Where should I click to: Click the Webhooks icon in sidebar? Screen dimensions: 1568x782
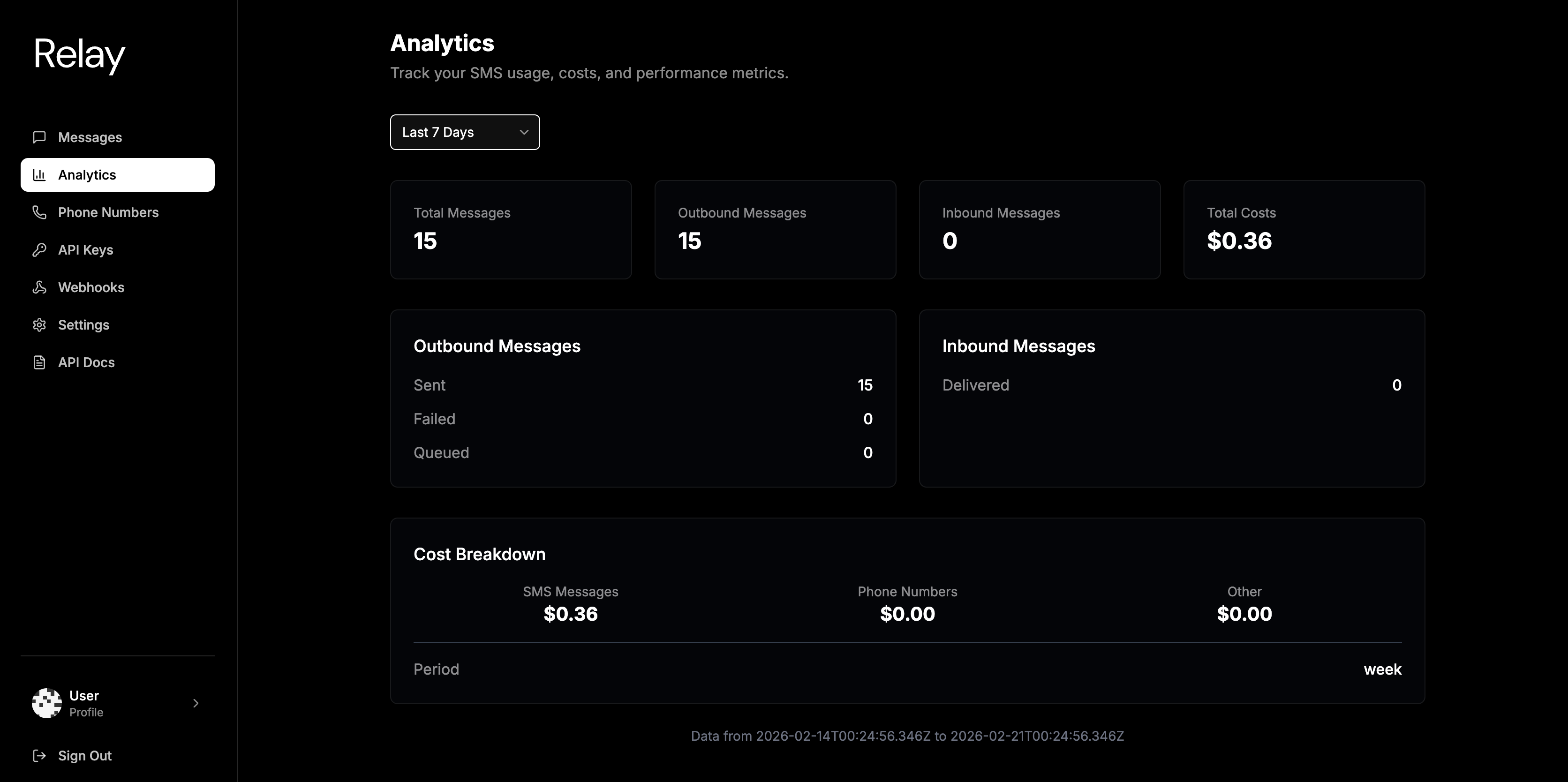[x=39, y=287]
